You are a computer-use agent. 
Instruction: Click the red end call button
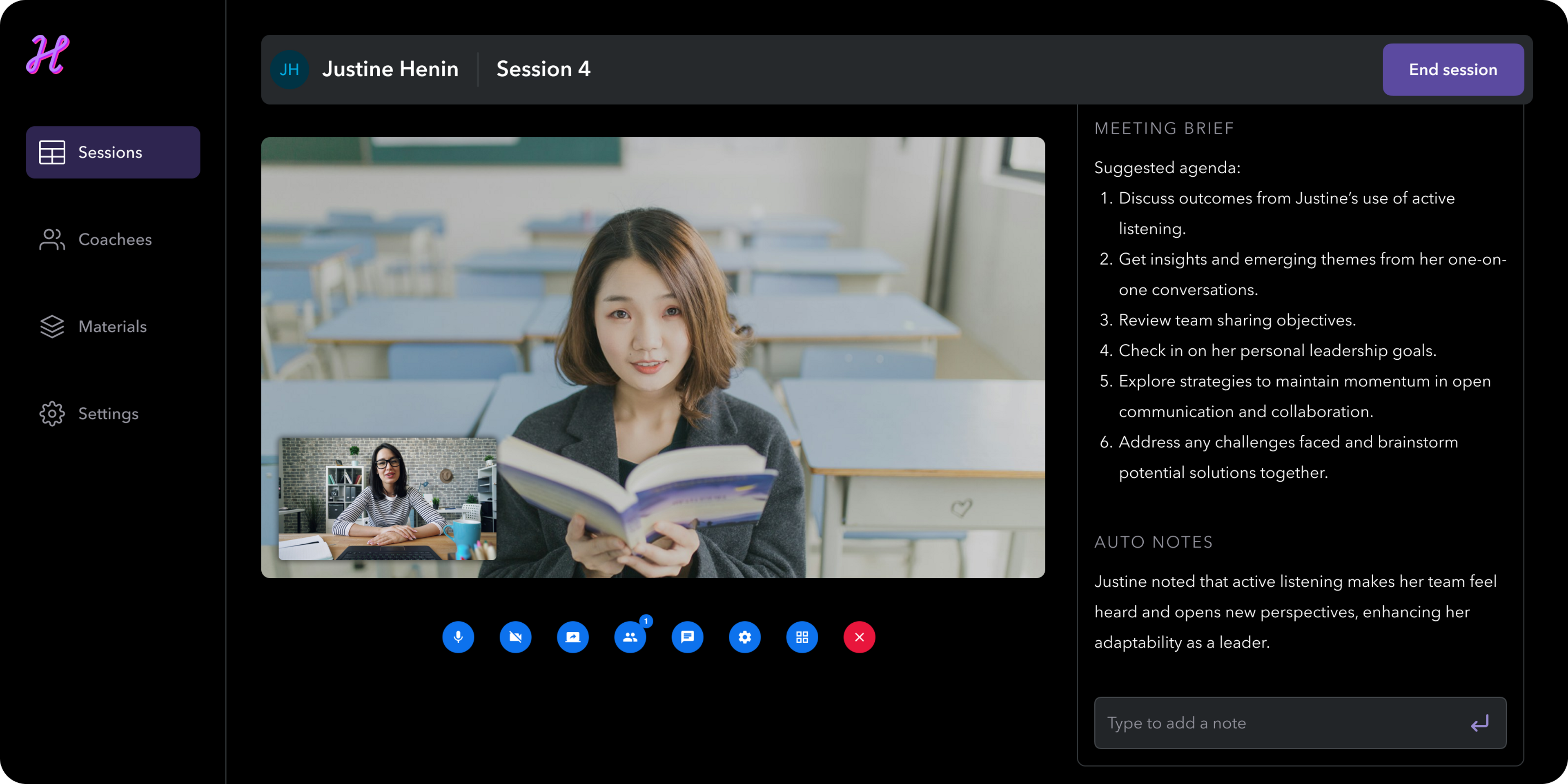[857, 637]
